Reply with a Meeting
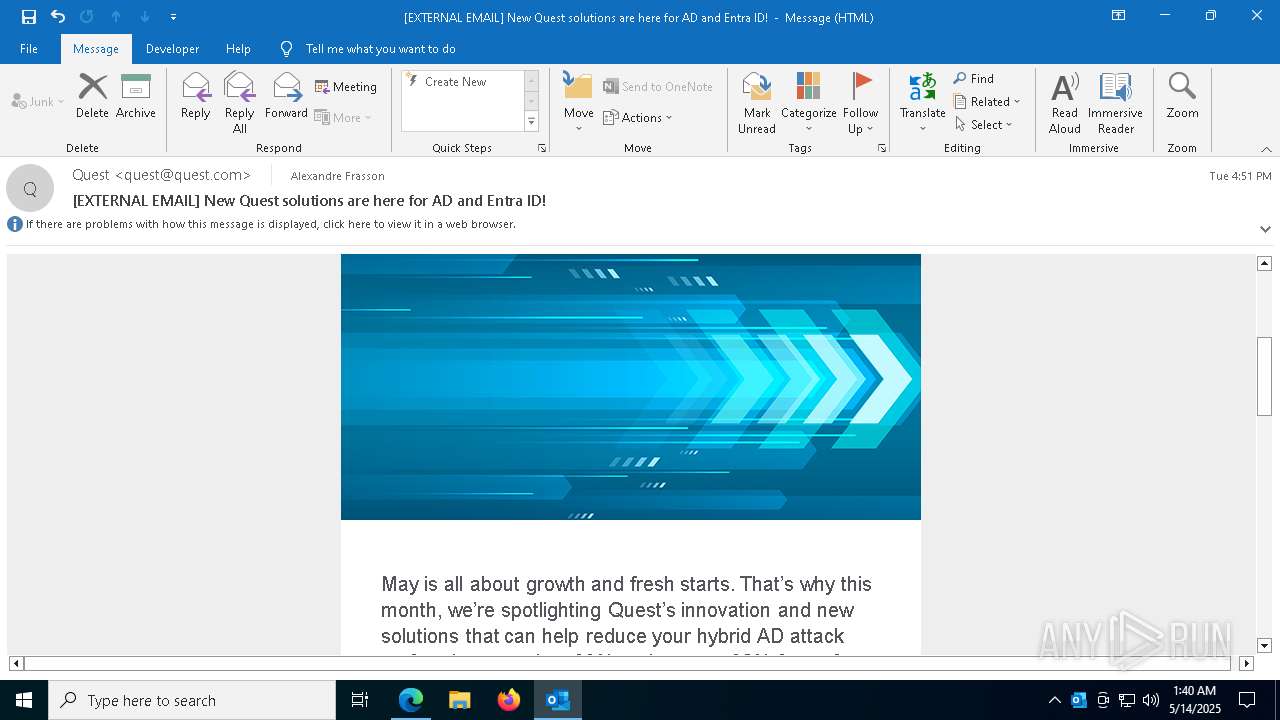This screenshot has width=1280, height=720. tap(346, 87)
